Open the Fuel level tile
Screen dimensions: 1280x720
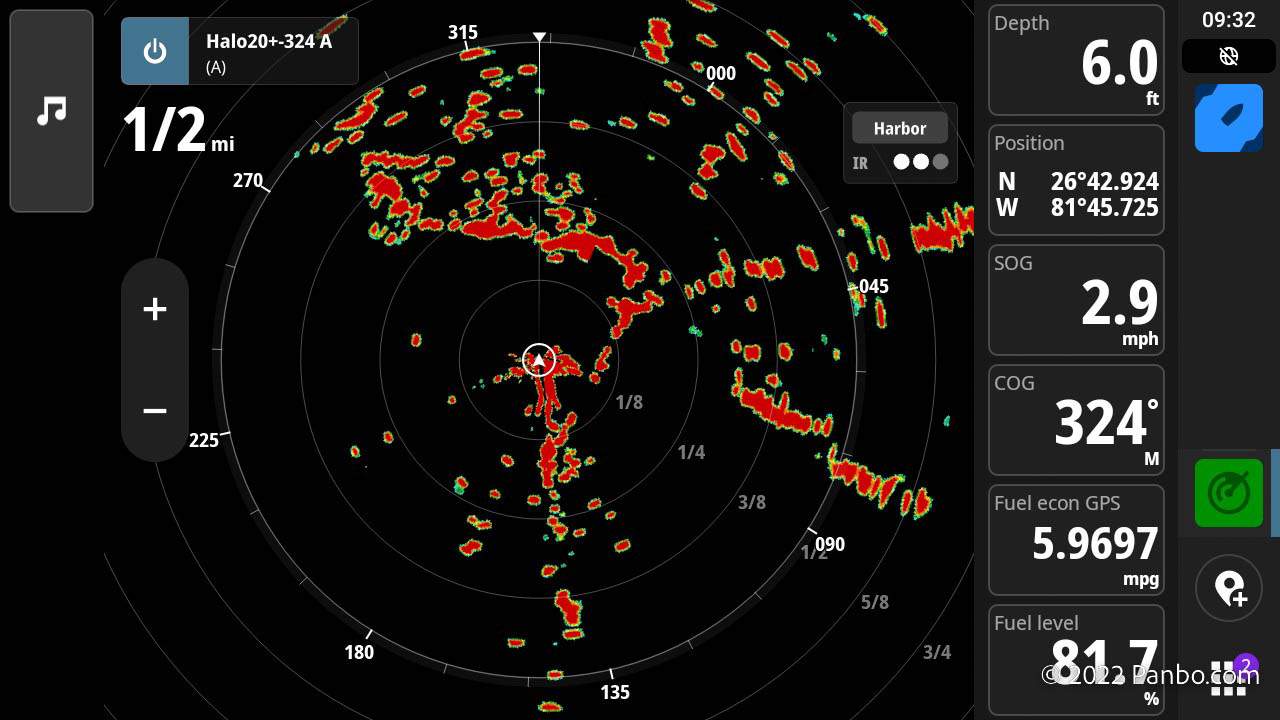click(1076, 660)
